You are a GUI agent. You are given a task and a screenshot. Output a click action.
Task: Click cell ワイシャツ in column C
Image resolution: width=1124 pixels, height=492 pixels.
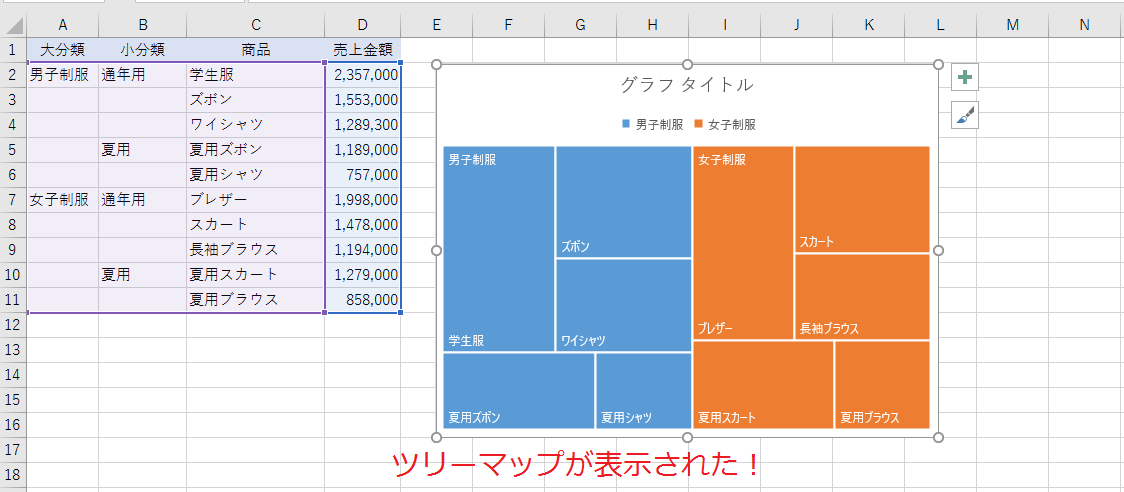point(256,125)
